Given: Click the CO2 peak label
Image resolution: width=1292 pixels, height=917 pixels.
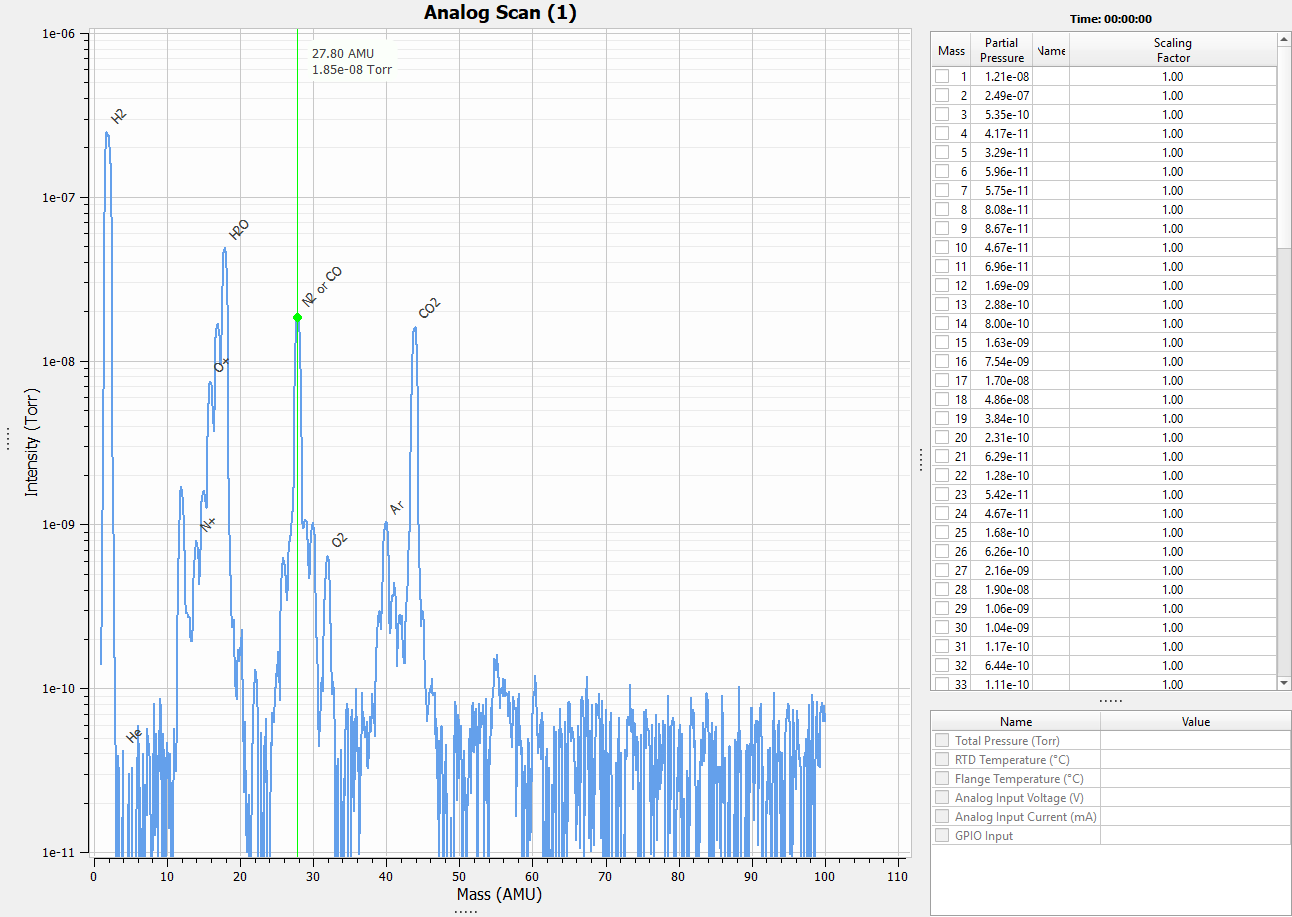Looking at the screenshot, I should click(x=429, y=309).
